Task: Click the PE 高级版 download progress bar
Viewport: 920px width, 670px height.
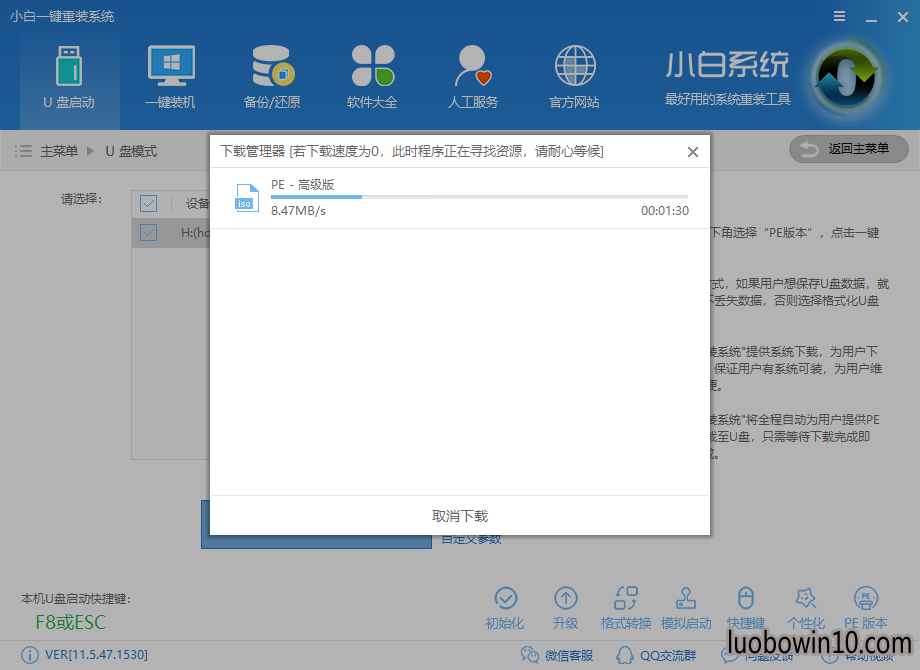Action: pos(479,197)
